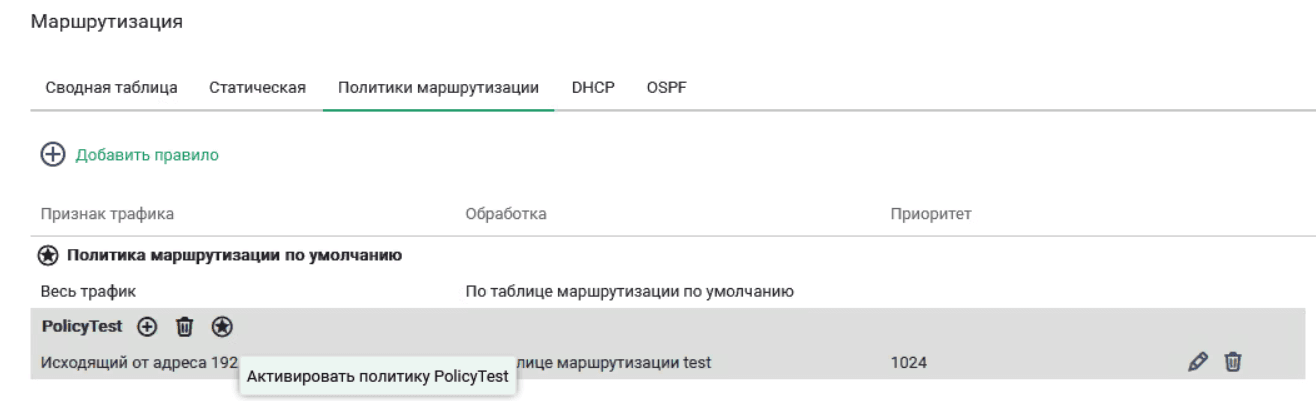Screen dimensions: 1316x401
Task: Select the Политики маршрутизации tab
Action: [439, 88]
